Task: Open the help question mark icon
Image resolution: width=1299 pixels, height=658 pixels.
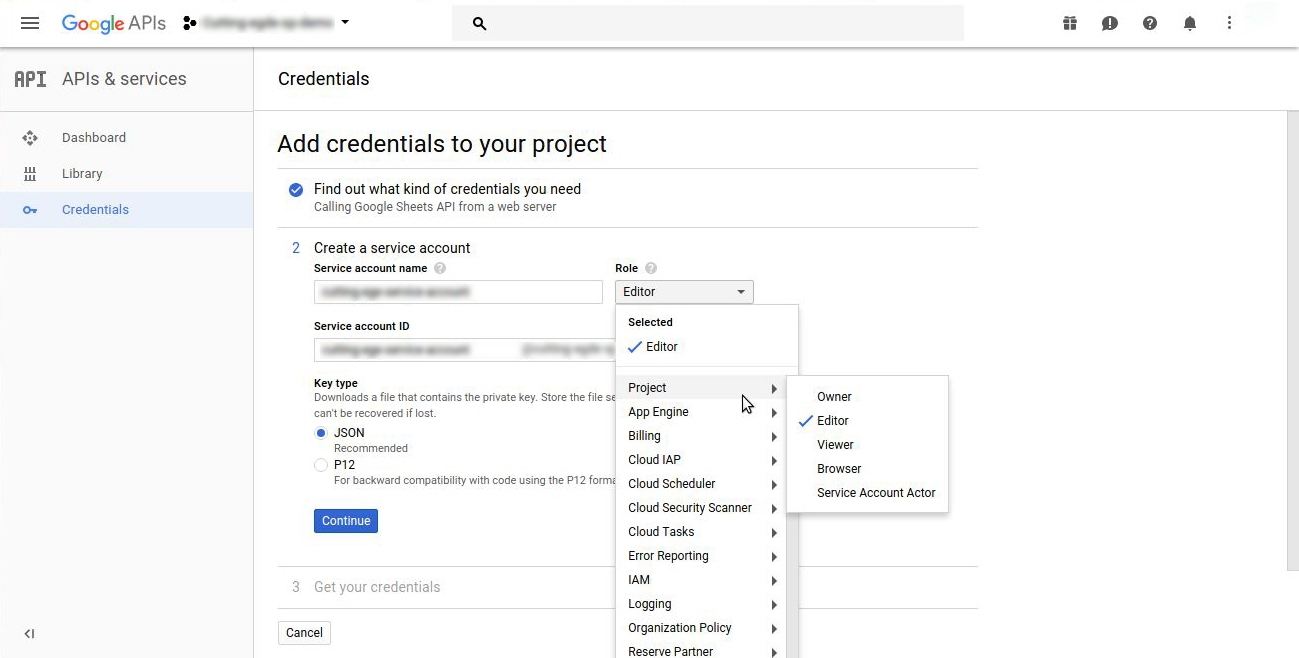Action: pyautogui.click(x=1150, y=23)
